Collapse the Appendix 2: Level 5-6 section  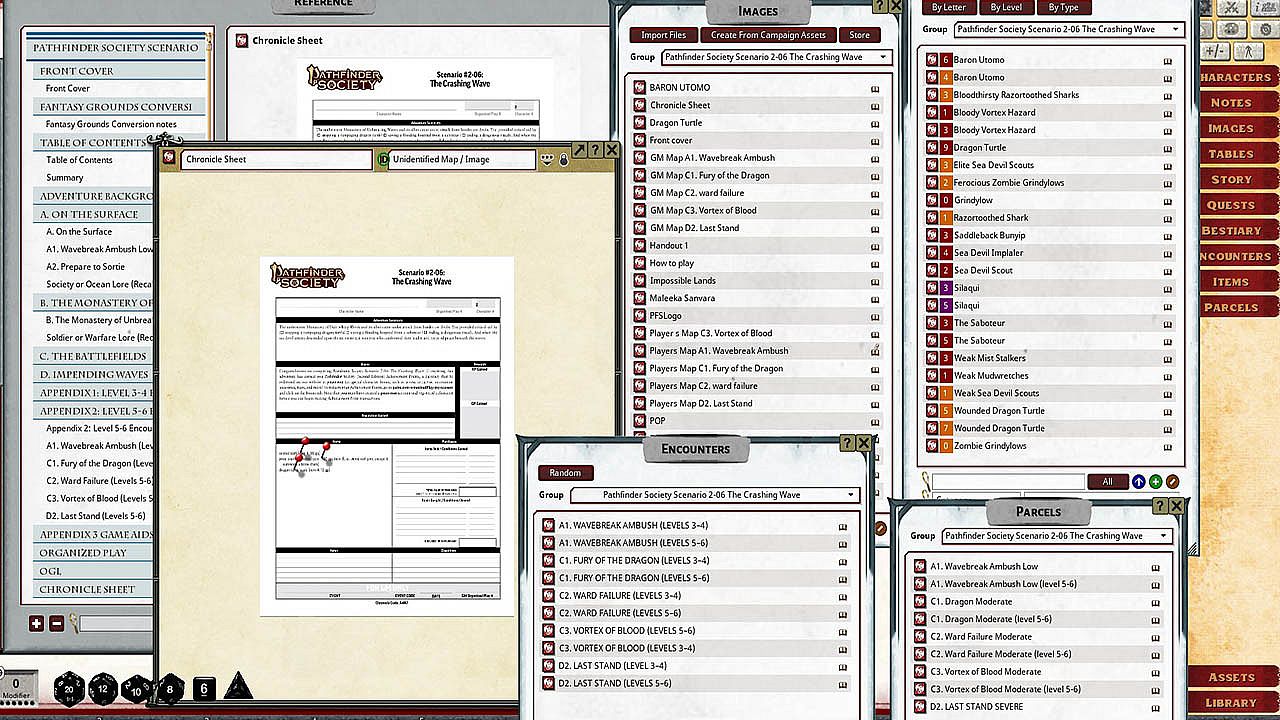95,411
